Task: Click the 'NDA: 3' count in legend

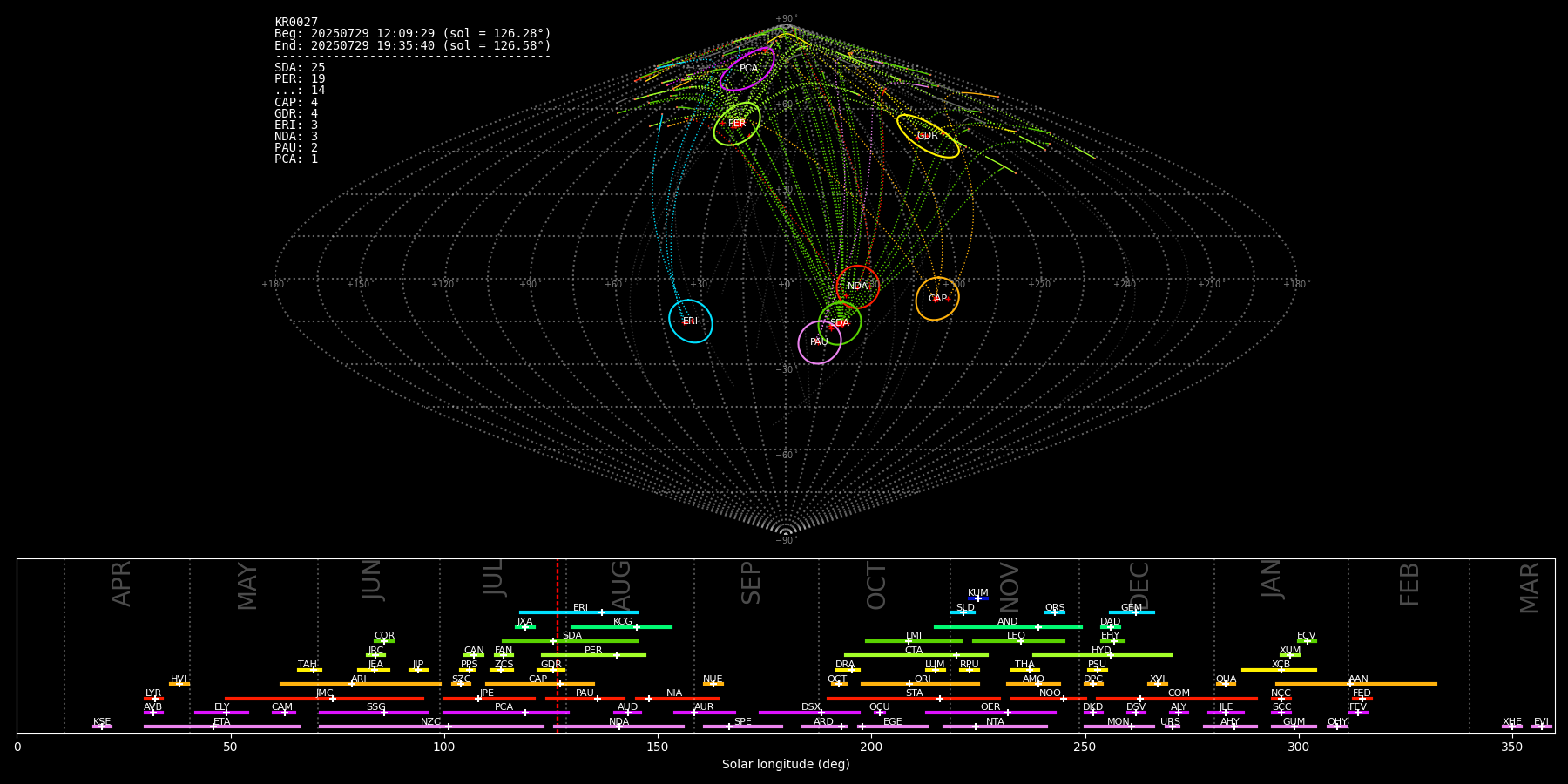Action: 296,137
